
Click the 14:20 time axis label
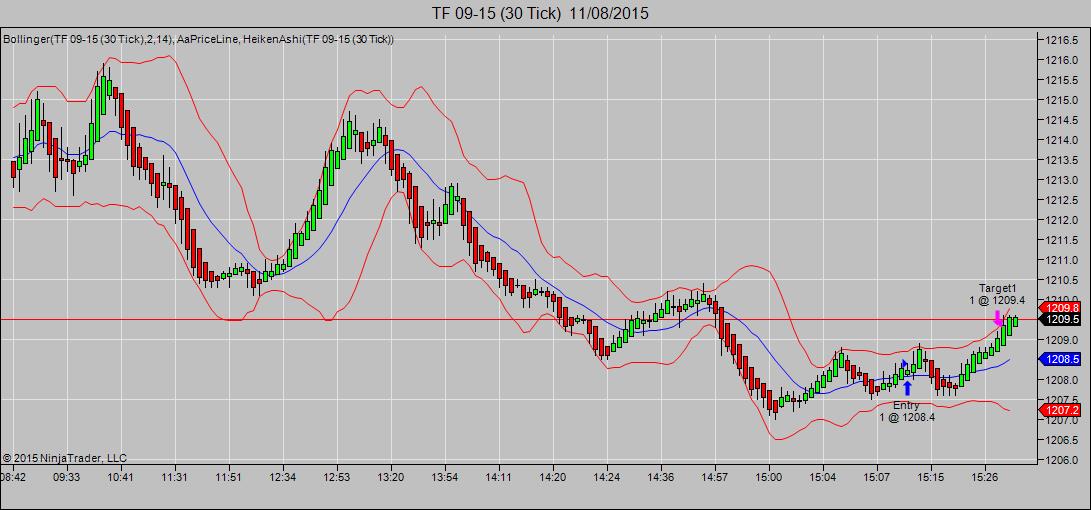pyautogui.click(x=552, y=477)
